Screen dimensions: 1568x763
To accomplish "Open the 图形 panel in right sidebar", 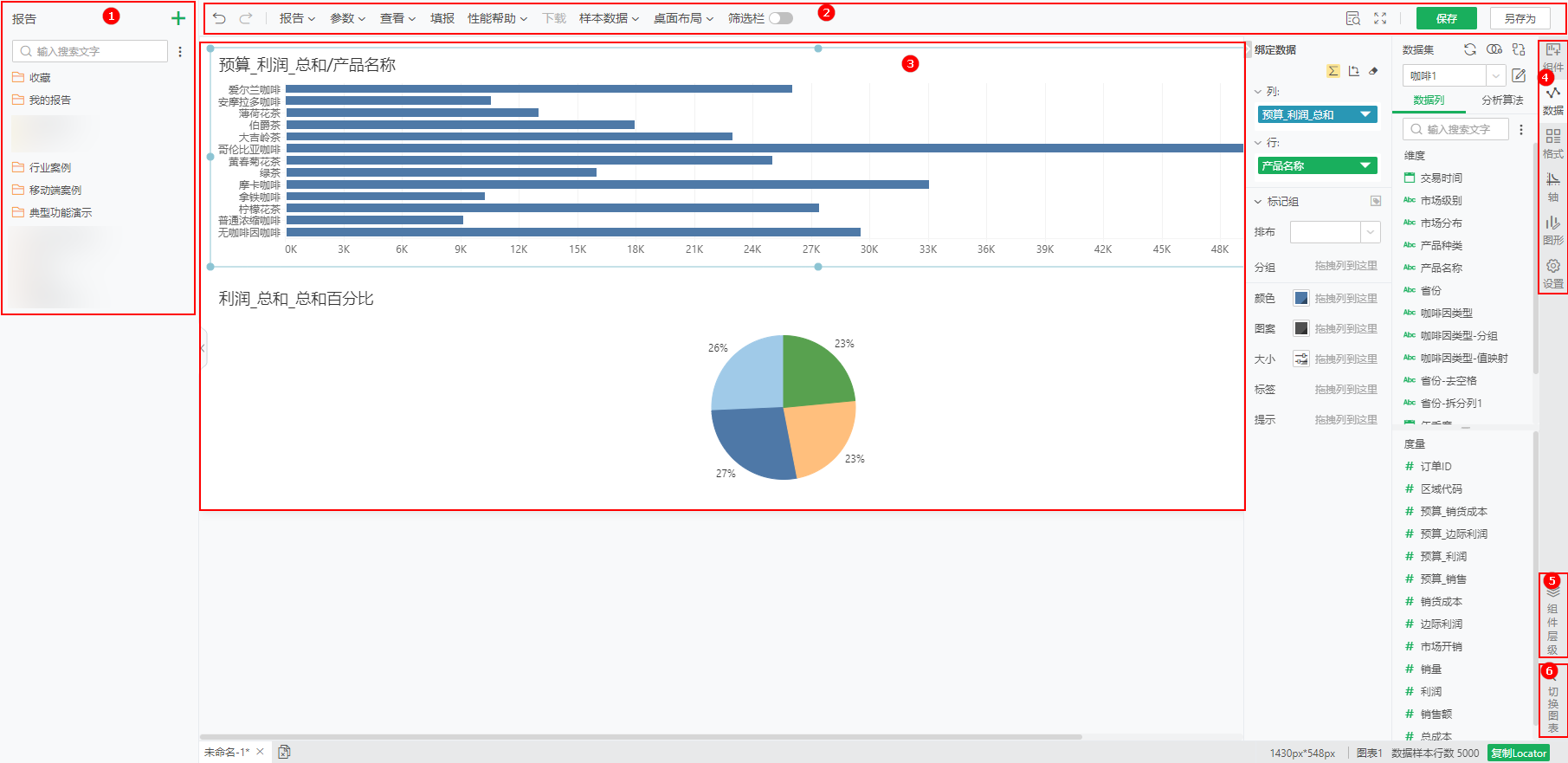I will 1553,230.
